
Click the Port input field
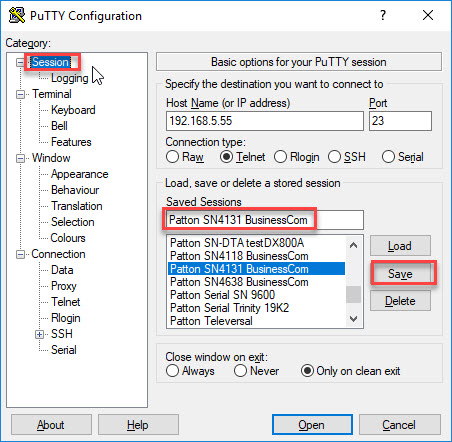(400, 121)
